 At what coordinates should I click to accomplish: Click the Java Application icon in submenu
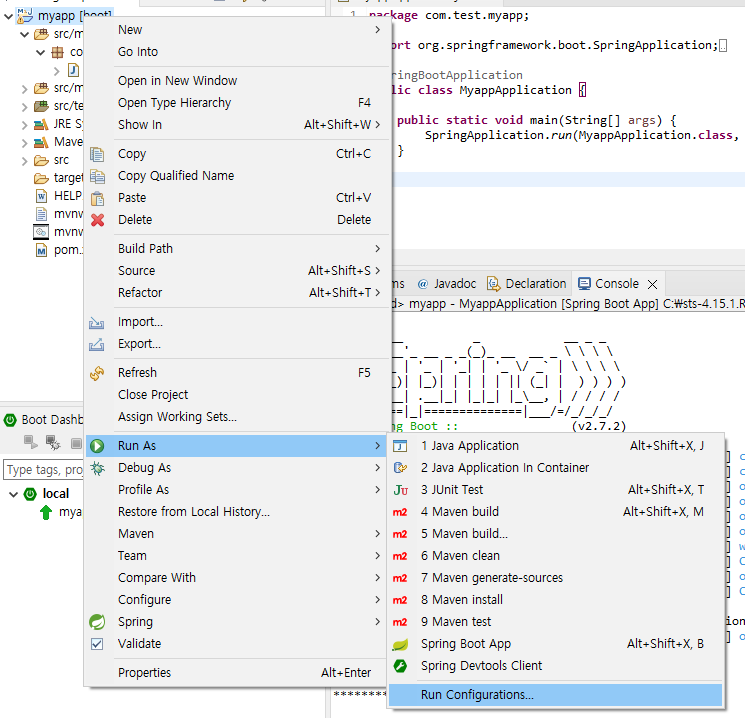coord(400,446)
